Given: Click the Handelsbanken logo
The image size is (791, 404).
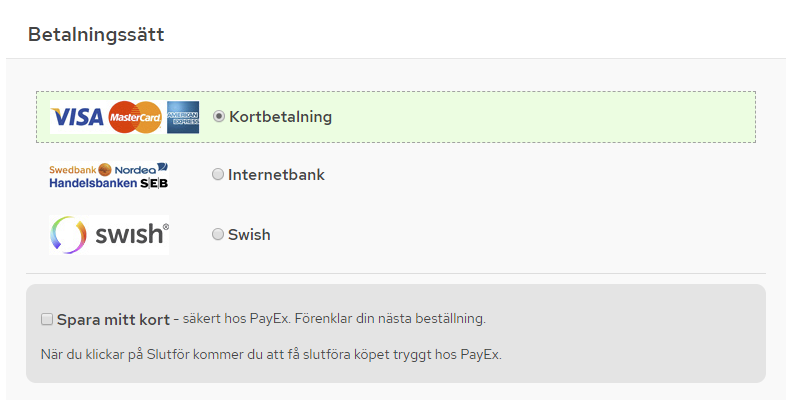Looking at the screenshot, I should 93,183.
